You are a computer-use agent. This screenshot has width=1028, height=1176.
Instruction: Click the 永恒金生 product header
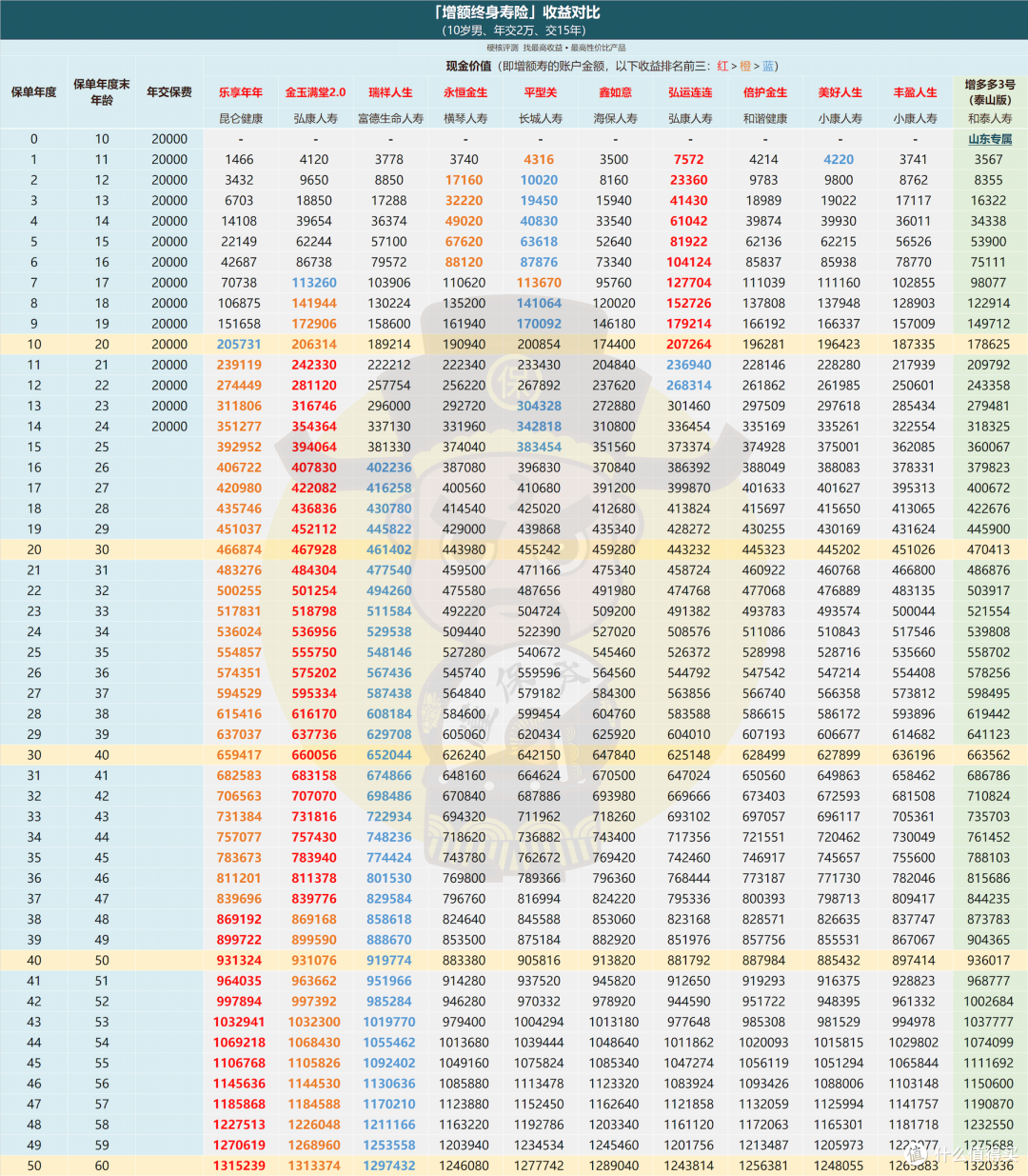pyautogui.click(x=465, y=92)
